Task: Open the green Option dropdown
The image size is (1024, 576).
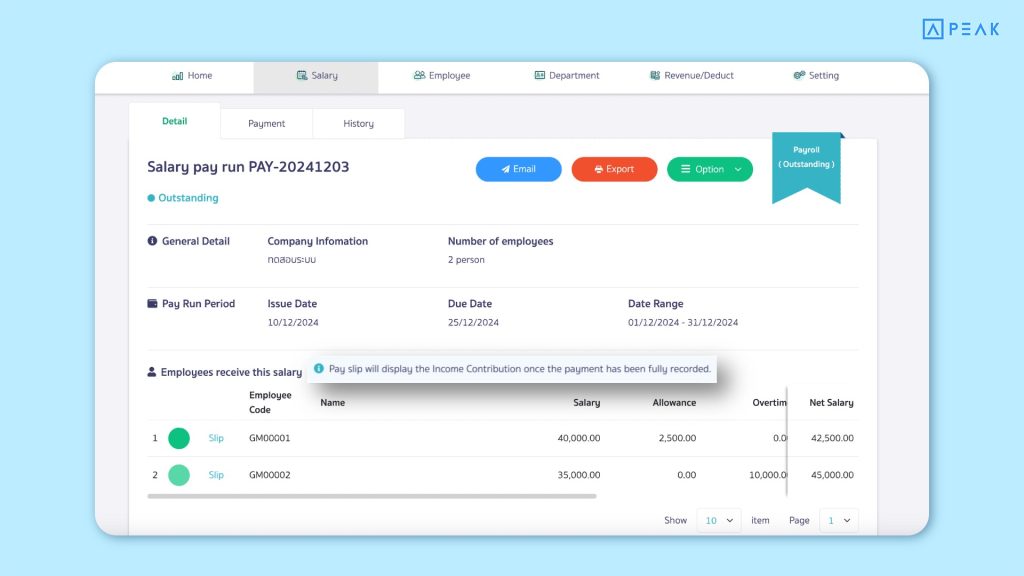Action: pos(709,169)
